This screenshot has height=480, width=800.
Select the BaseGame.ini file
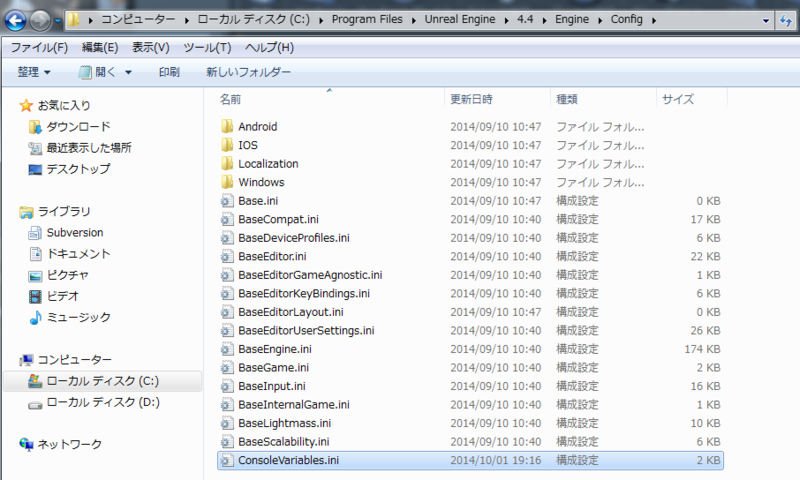[273, 368]
